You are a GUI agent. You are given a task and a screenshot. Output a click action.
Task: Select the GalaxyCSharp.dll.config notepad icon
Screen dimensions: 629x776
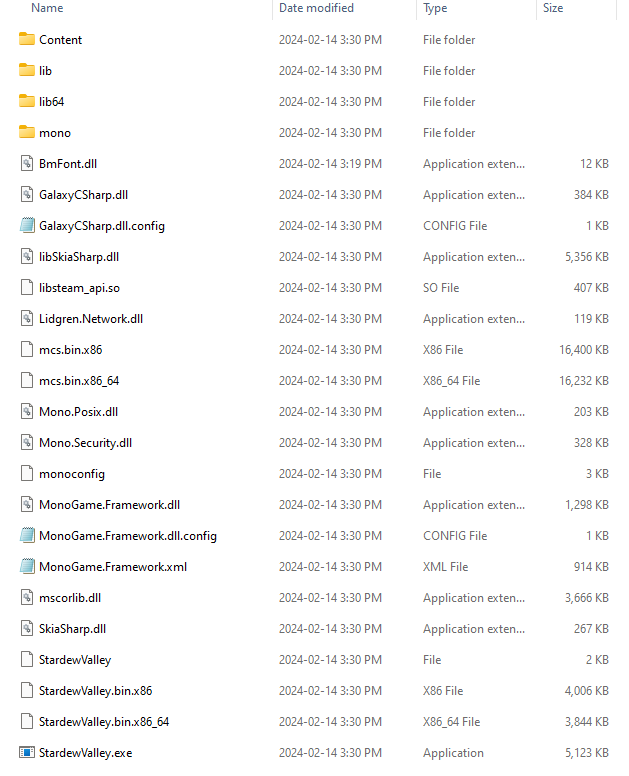(27, 225)
